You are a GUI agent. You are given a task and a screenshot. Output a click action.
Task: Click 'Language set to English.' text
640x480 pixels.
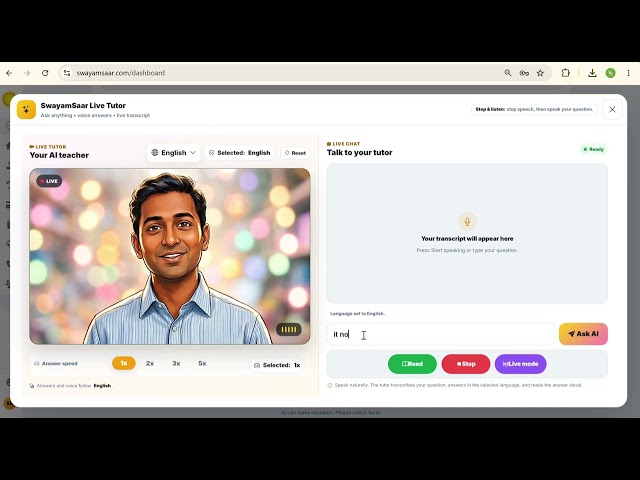coord(358,314)
